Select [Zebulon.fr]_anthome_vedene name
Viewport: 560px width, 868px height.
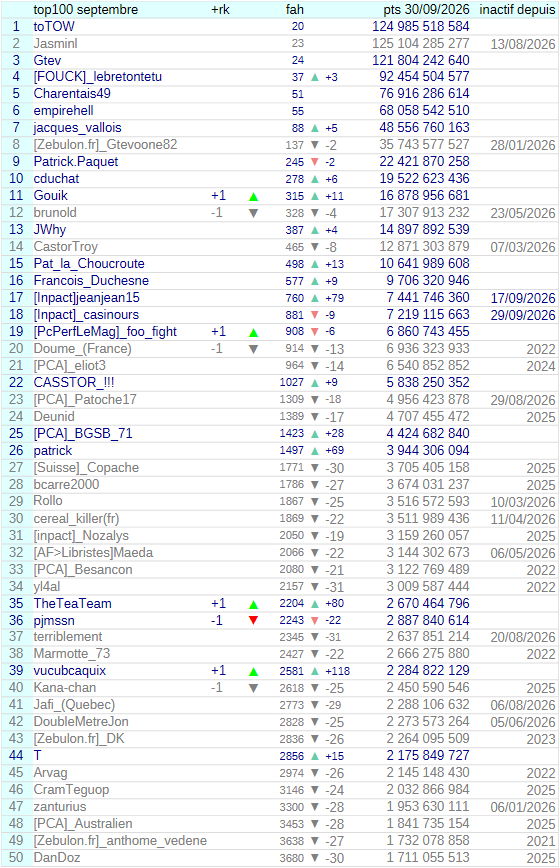(120, 841)
